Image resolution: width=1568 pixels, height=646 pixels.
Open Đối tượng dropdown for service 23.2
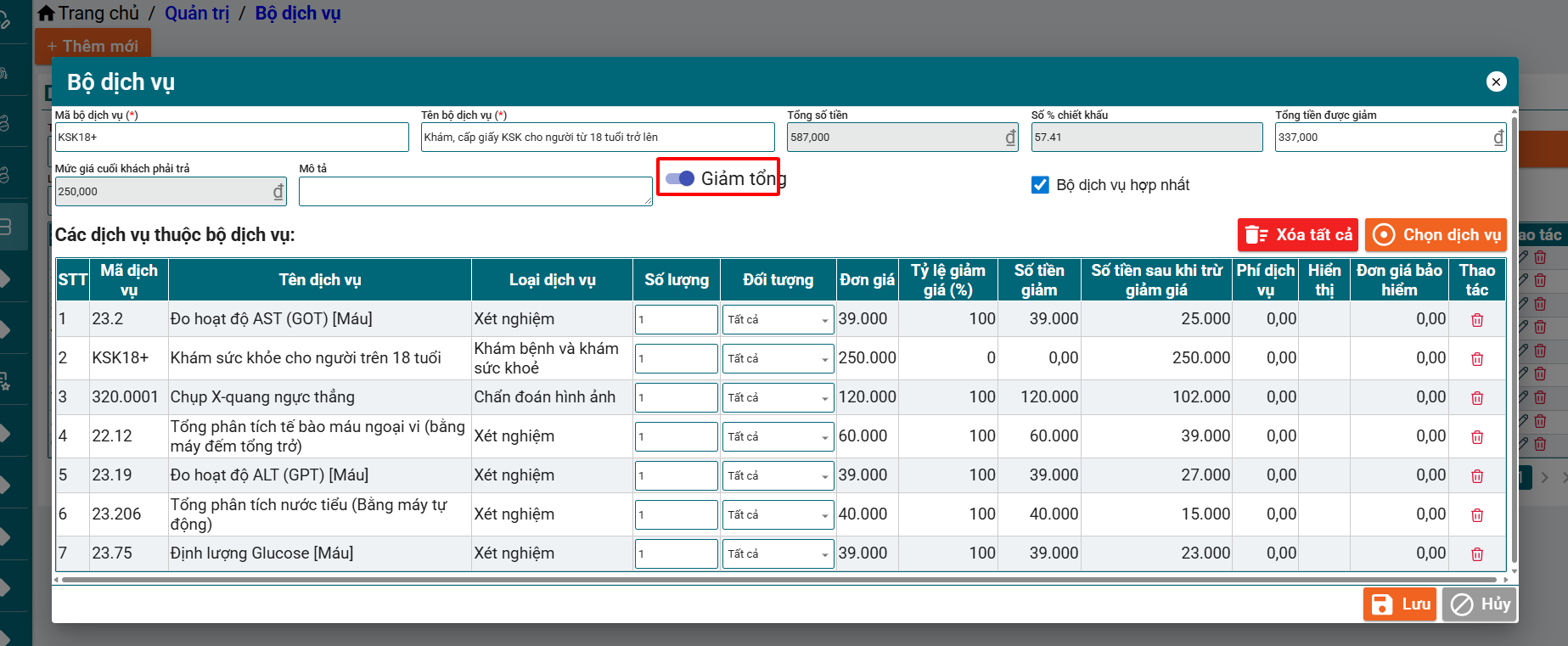[x=778, y=320]
